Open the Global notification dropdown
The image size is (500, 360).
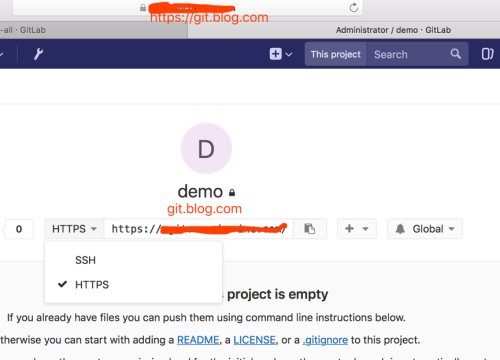425,229
